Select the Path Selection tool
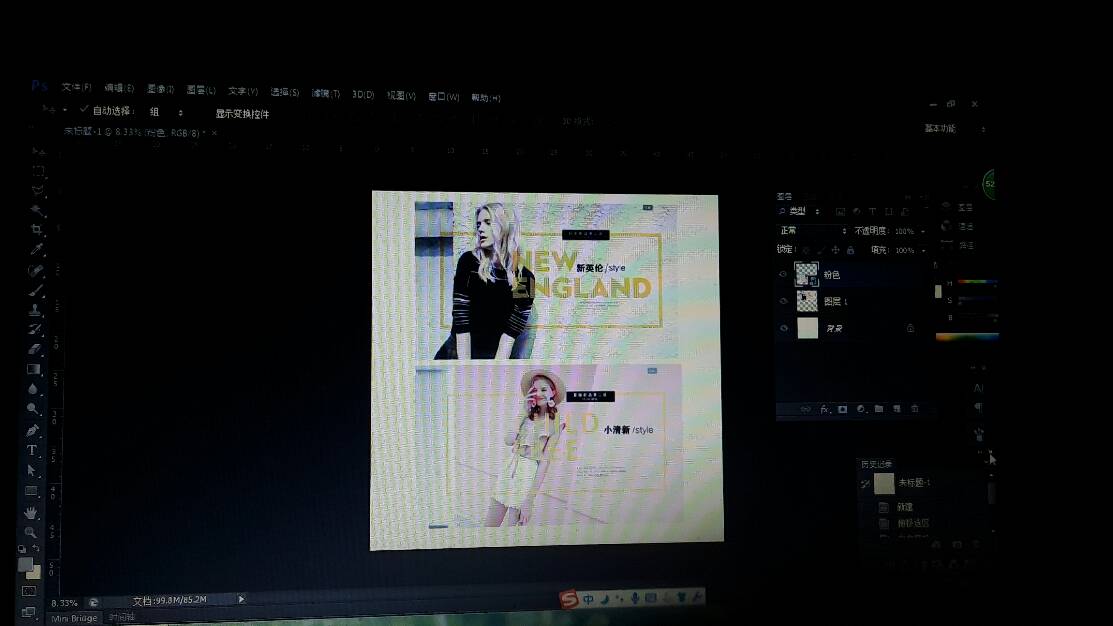 (31, 470)
